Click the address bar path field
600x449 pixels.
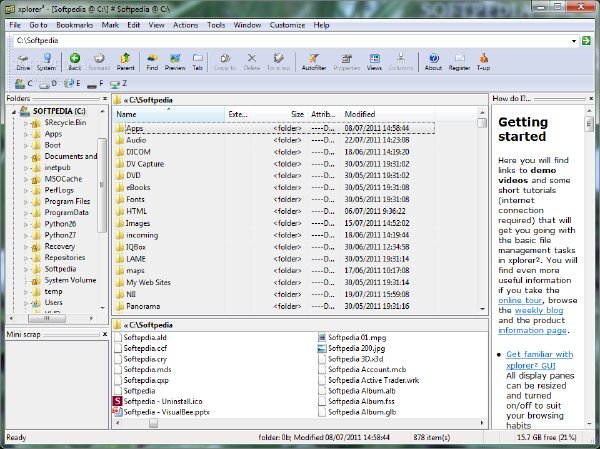tap(293, 41)
